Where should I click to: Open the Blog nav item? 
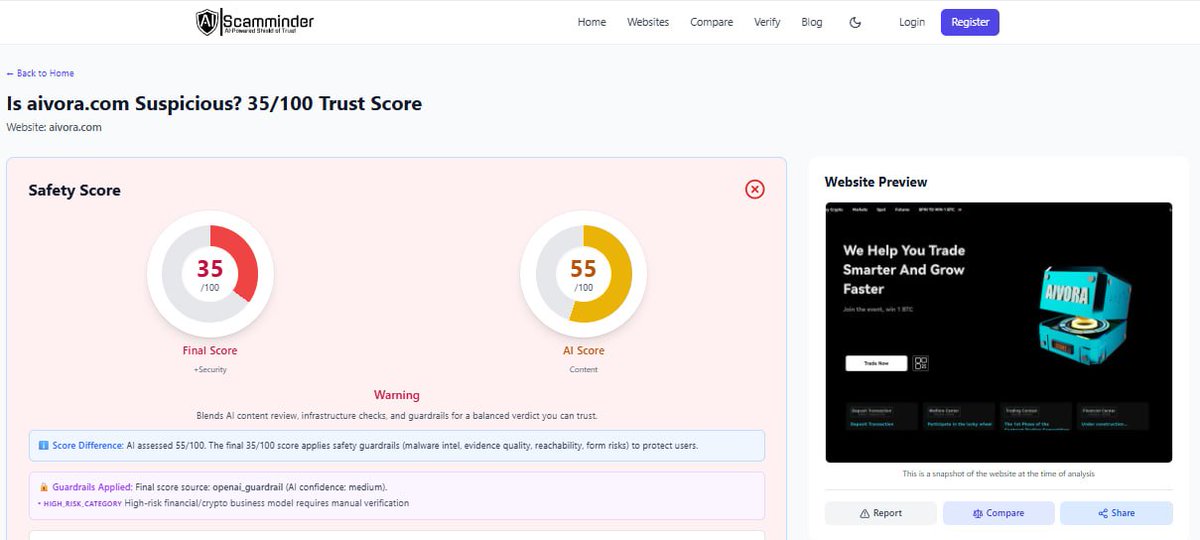point(812,22)
